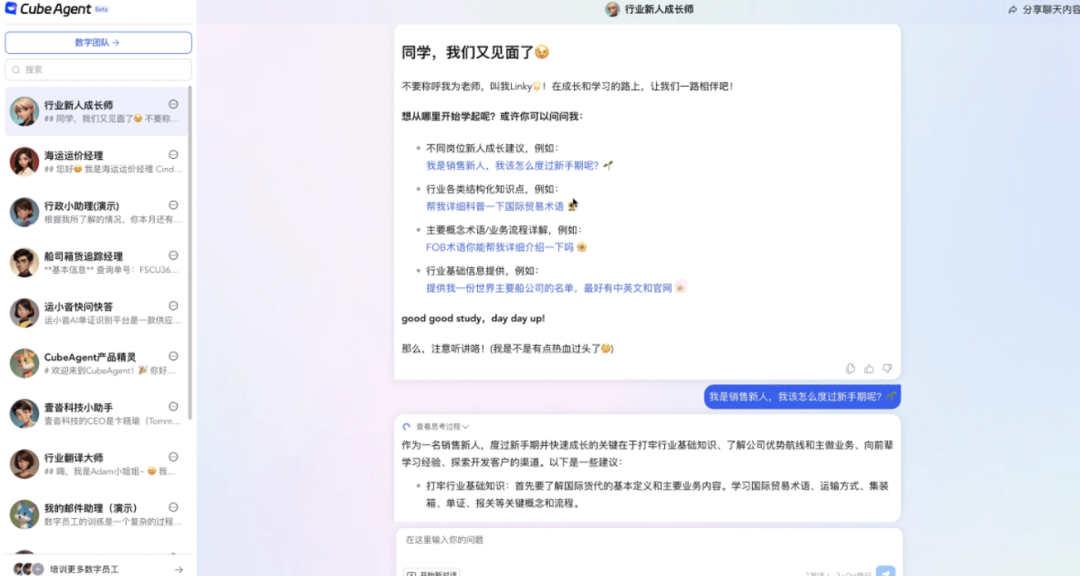Open options icon for 运小沓快问快答
1080x576 pixels.
[174, 305]
